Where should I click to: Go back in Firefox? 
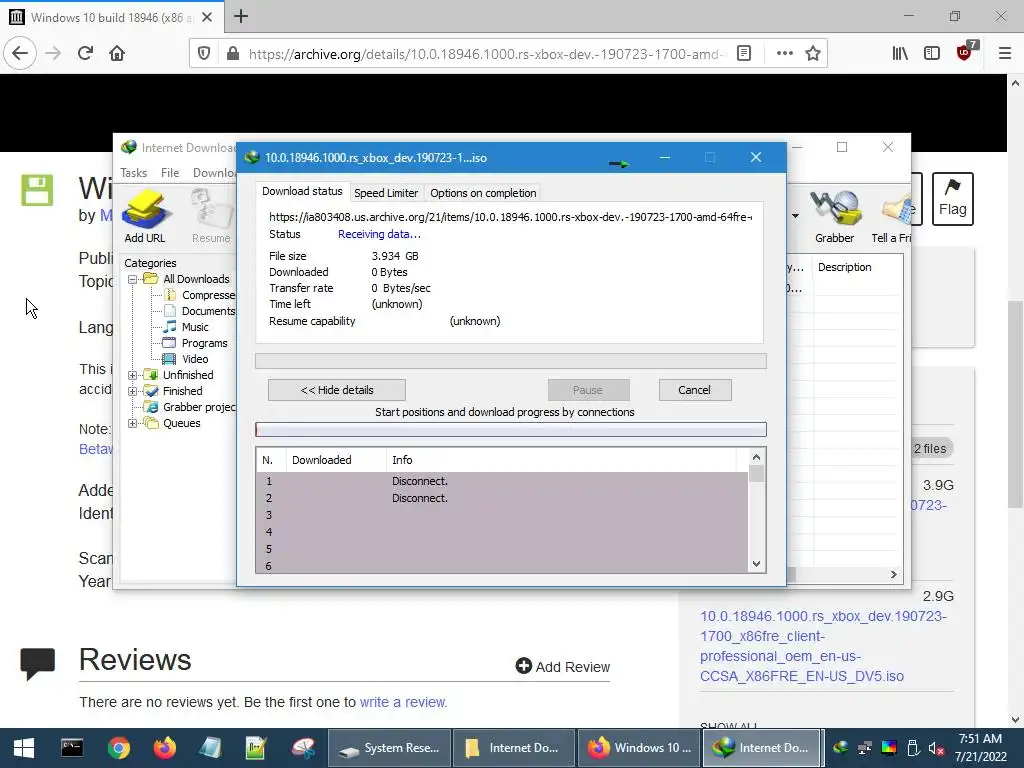20,53
